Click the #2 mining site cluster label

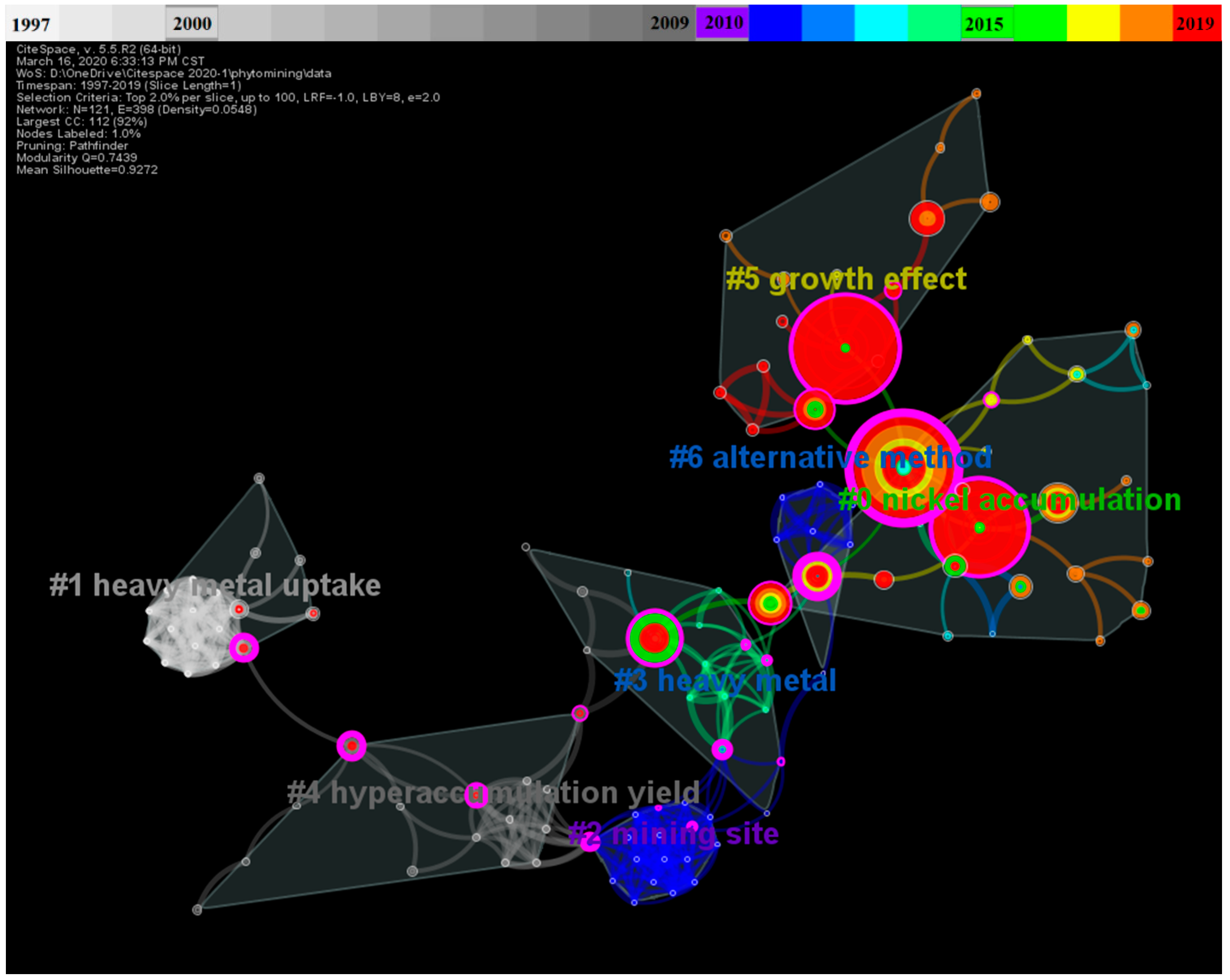(674, 834)
